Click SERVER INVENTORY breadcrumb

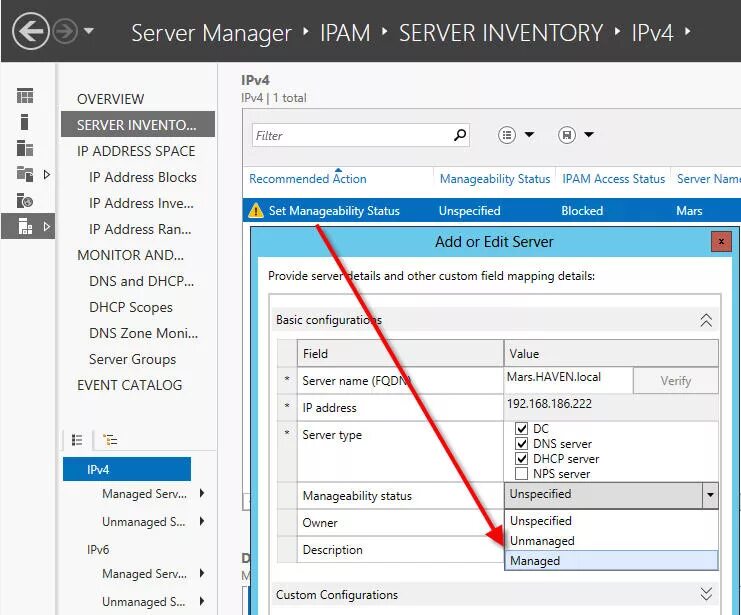tap(501, 33)
